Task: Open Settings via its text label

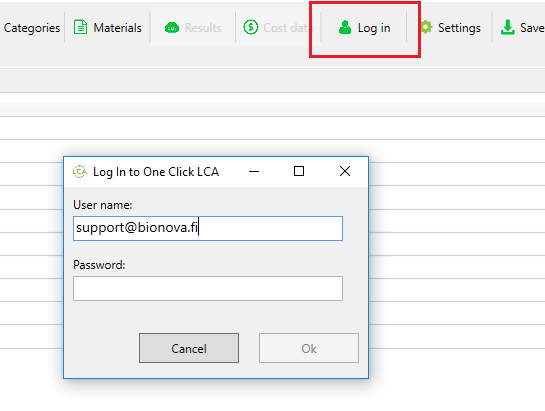Action: tap(459, 28)
